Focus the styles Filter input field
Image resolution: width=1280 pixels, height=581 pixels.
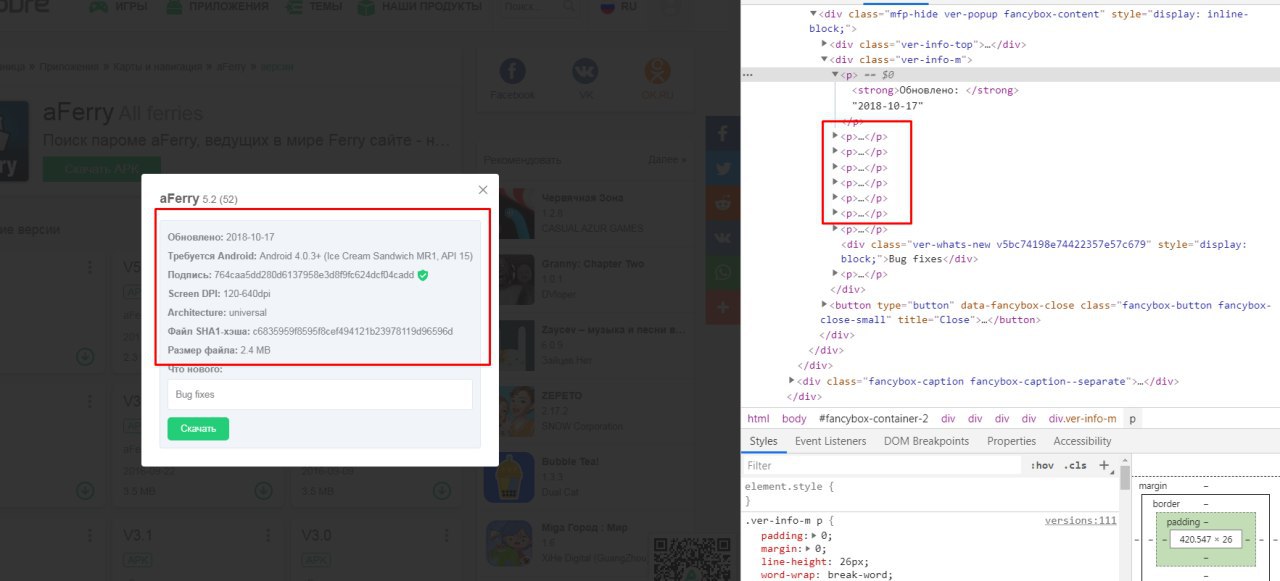884,465
